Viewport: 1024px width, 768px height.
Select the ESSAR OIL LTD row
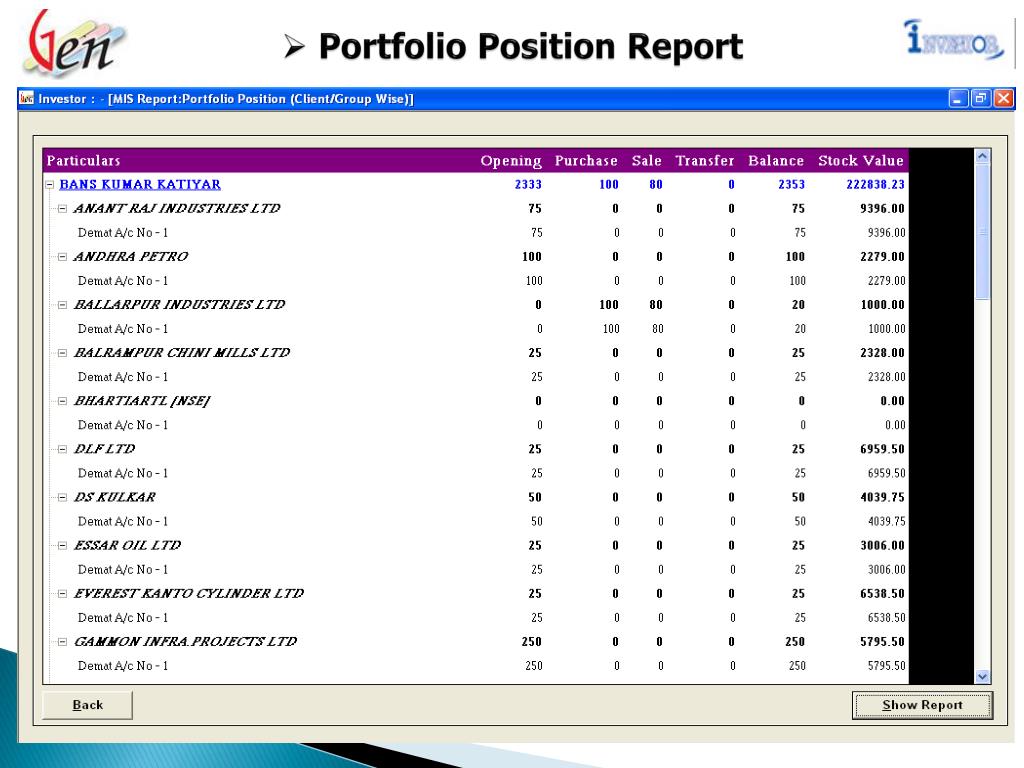[x=475, y=545]
